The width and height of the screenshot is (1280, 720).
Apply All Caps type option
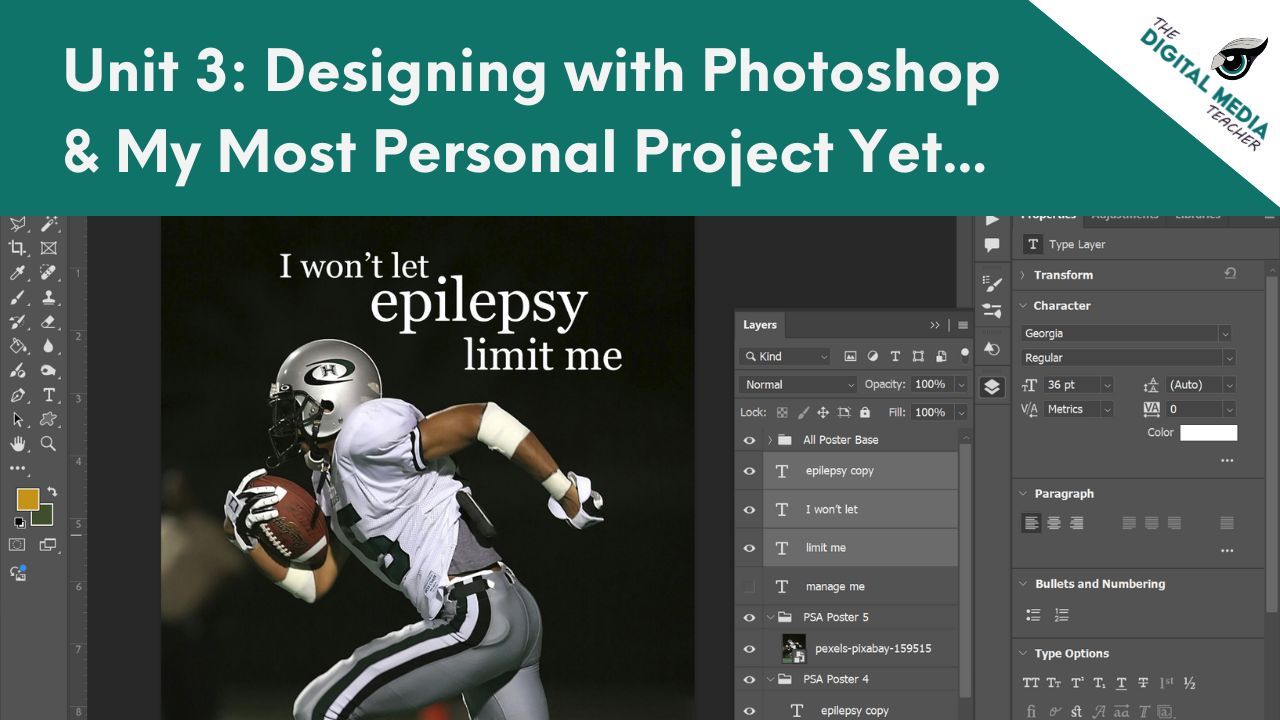[1031, 684]
